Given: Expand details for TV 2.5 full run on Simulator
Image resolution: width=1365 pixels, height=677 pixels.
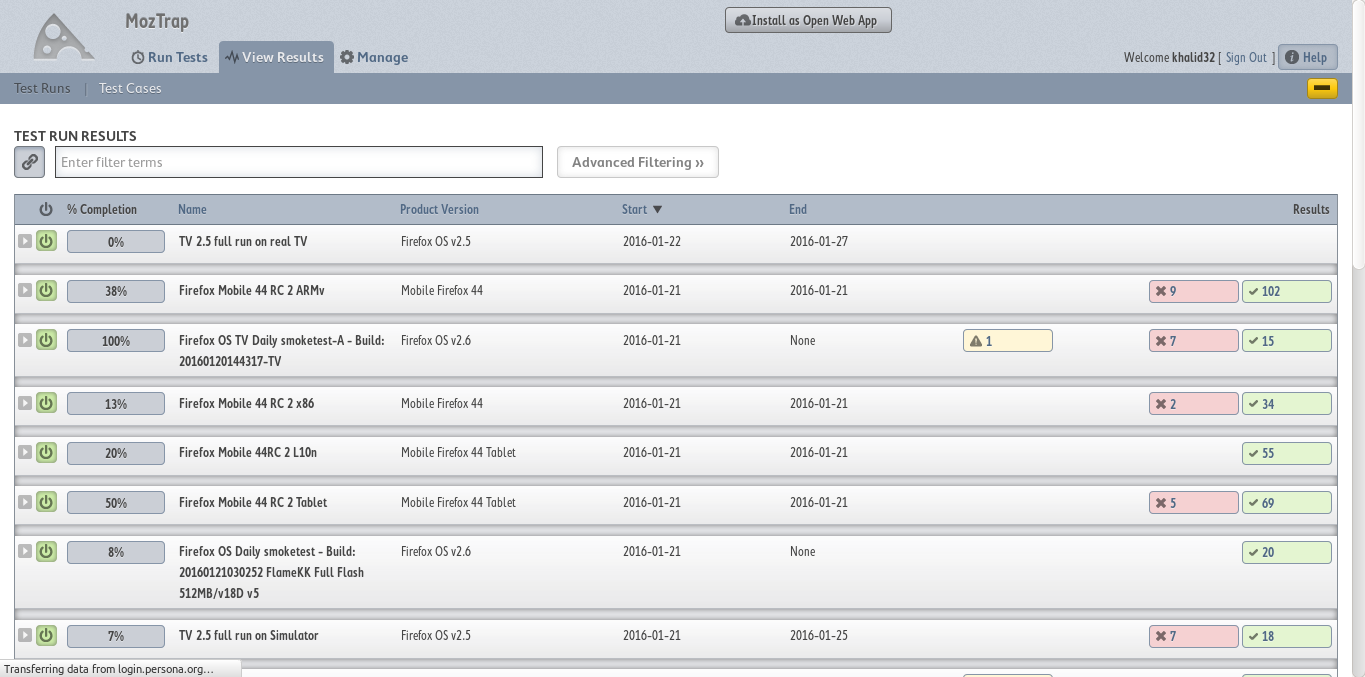Looking at the screenshot, I should coord(25,635).
